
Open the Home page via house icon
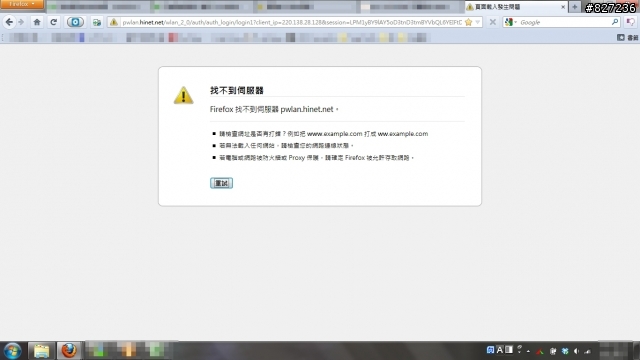(37, 22)
